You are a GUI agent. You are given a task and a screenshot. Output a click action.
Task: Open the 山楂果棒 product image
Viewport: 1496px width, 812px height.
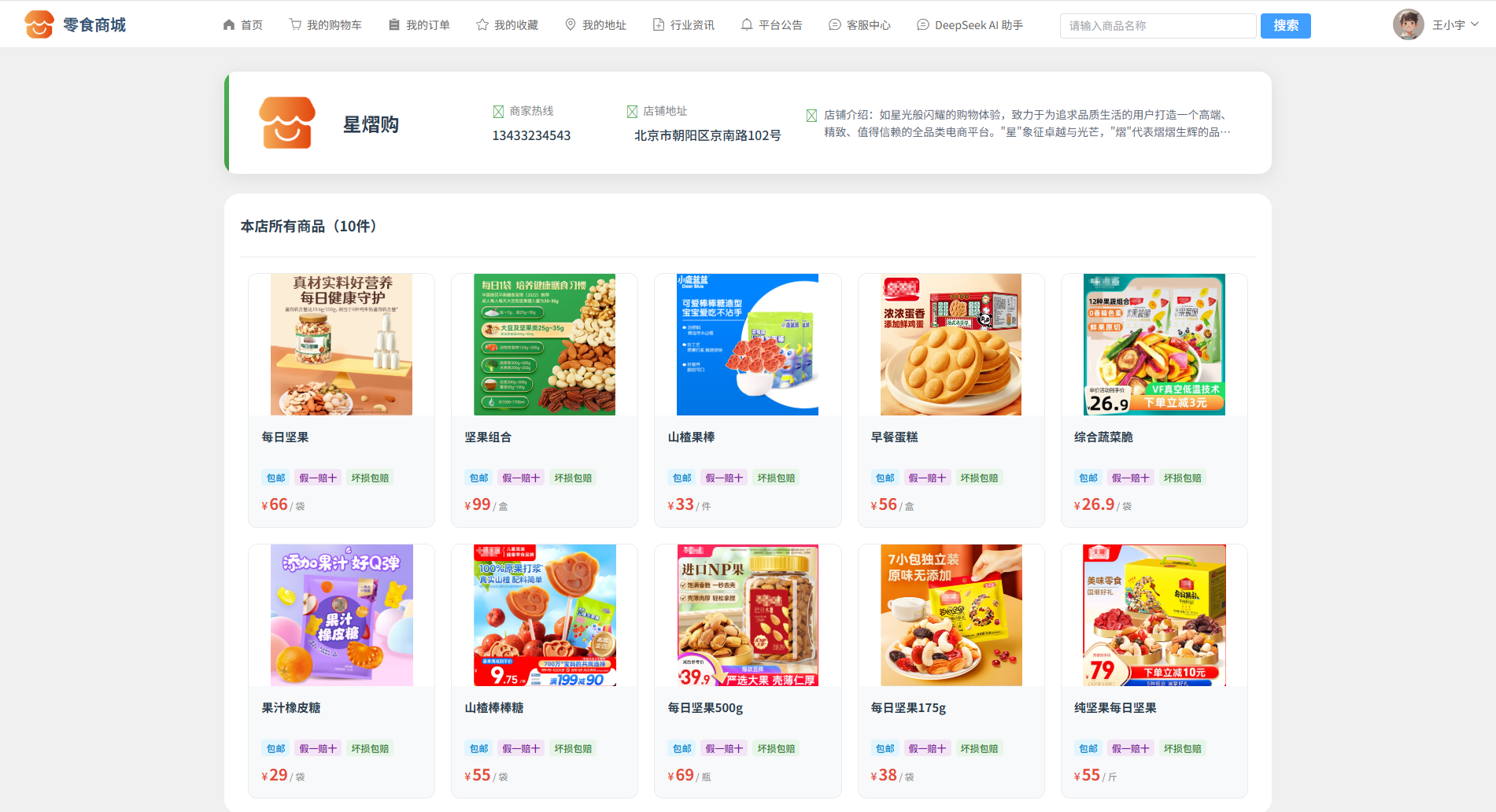tap(748, 345)
